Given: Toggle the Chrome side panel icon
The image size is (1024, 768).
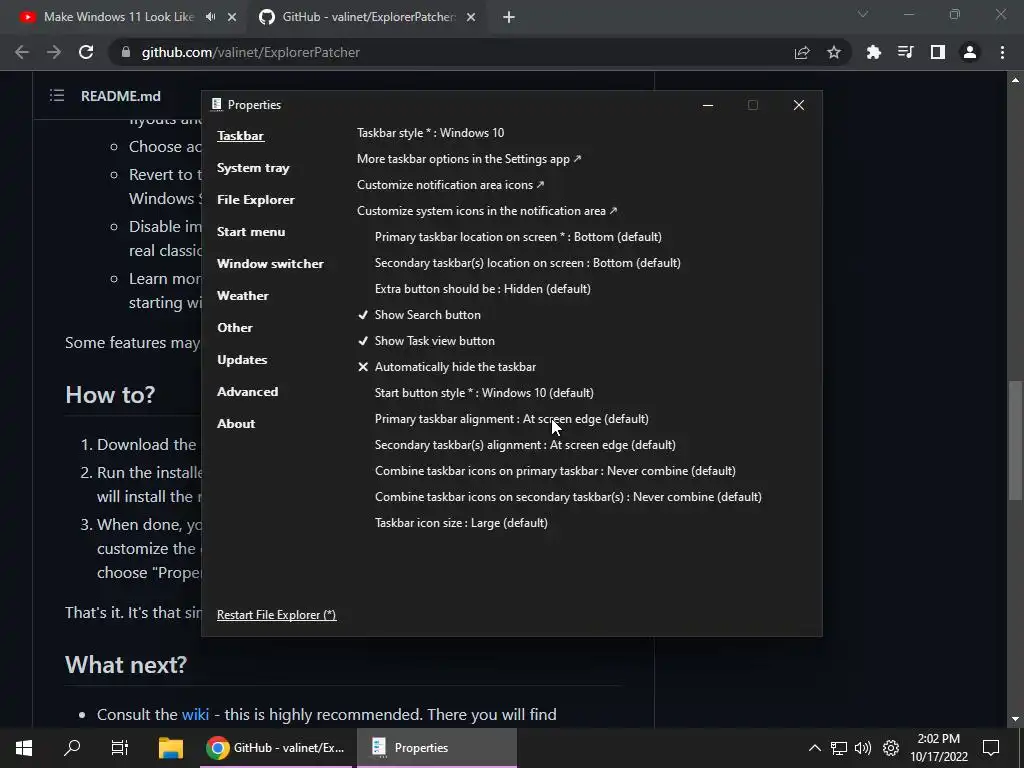Looking at the screenshot, I should point(938,52).
